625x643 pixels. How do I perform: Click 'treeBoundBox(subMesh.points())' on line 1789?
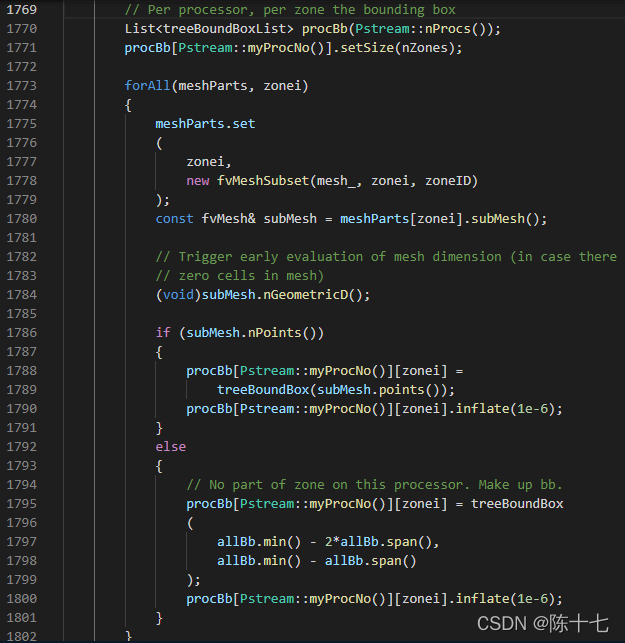332,390
